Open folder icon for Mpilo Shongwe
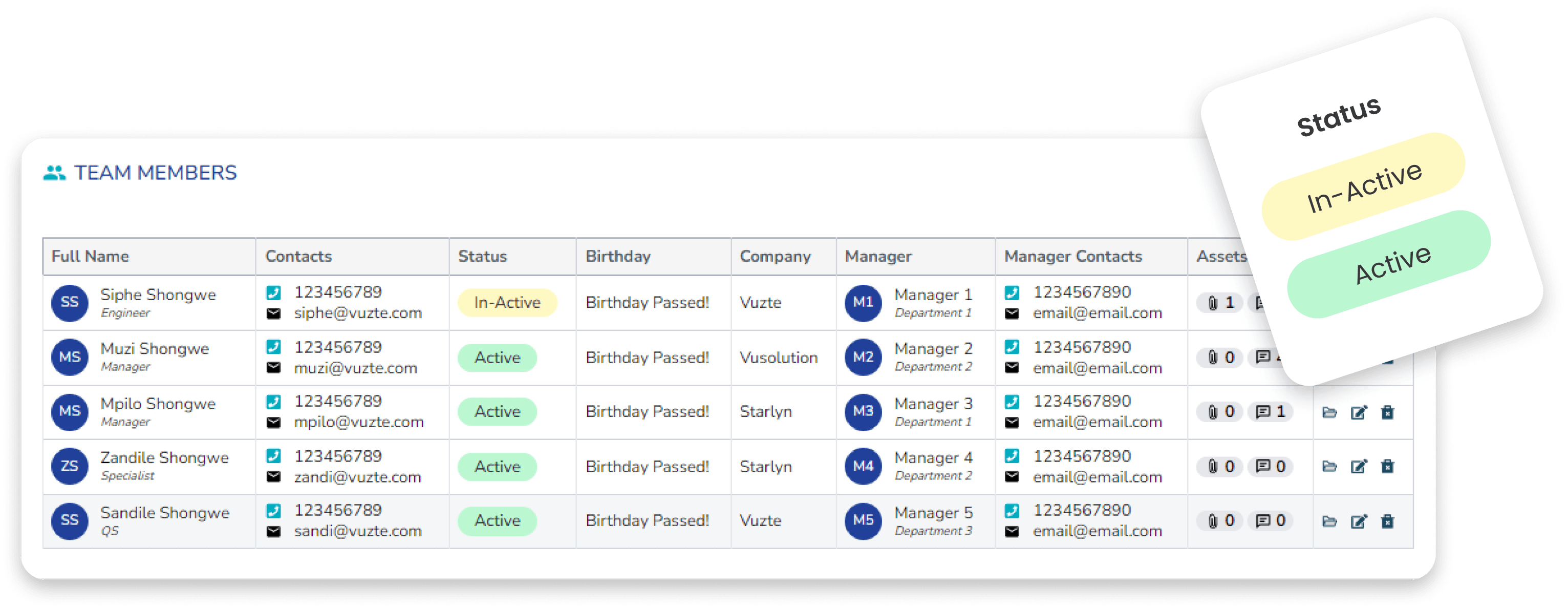 pos(1329,412)
